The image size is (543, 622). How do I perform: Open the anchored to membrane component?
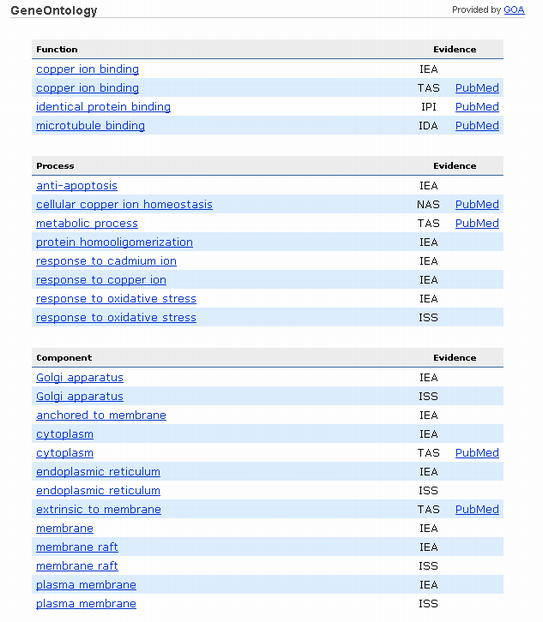click(x=101, y=415)
